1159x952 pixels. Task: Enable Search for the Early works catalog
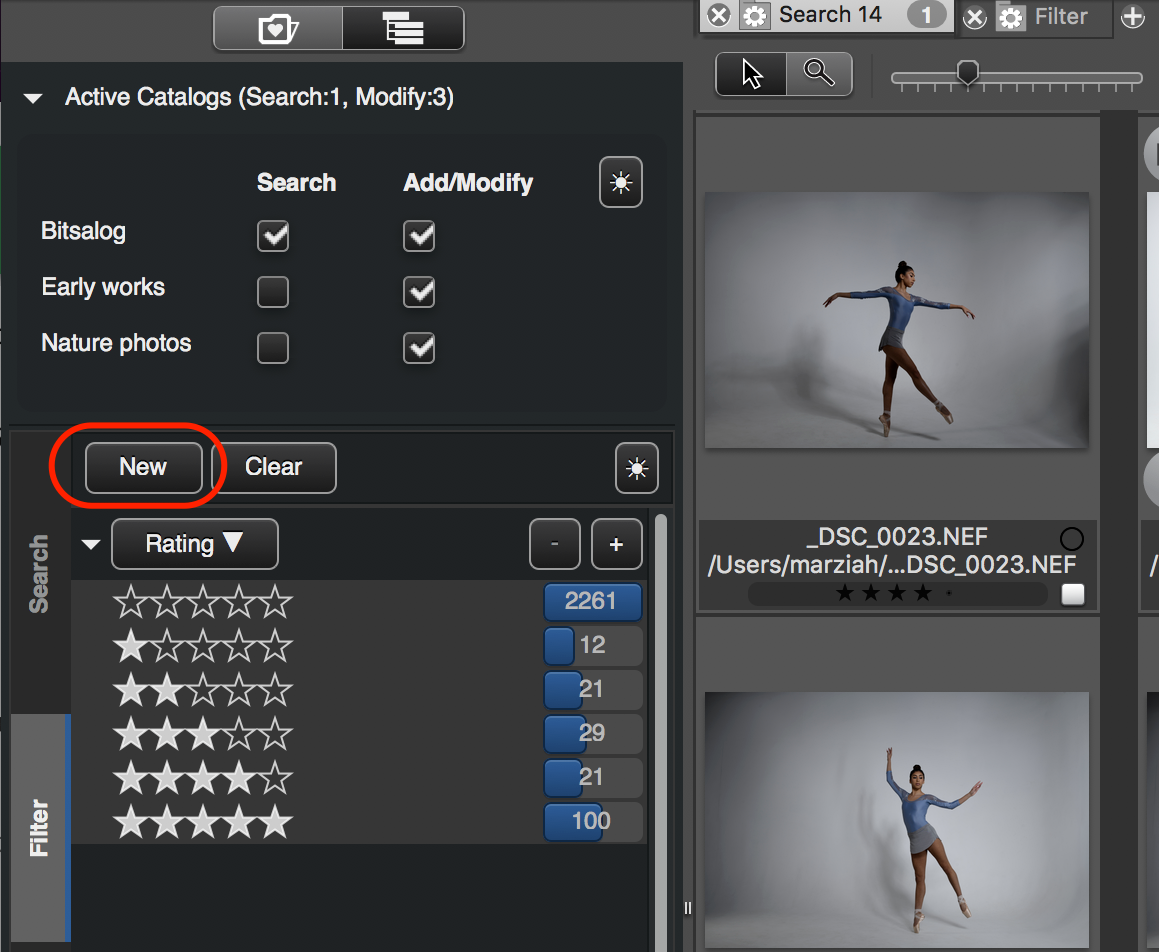click(x=273, y=292)
